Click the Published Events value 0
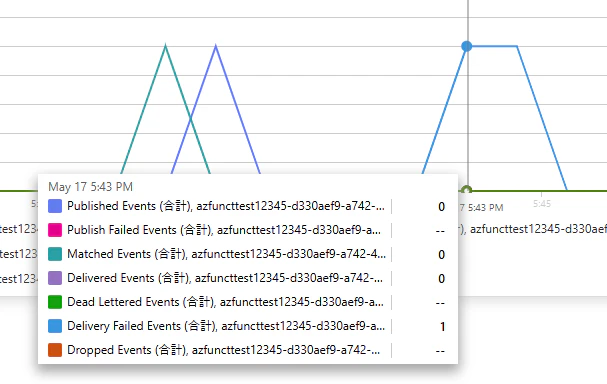Image resolution: width=607 pixels, height=384 pixels. [441, 207]
